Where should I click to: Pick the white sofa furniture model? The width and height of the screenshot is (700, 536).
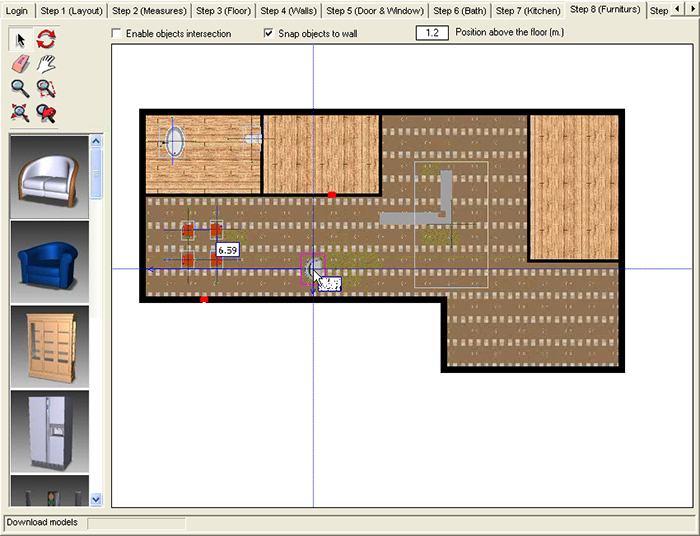coord(48,177)
